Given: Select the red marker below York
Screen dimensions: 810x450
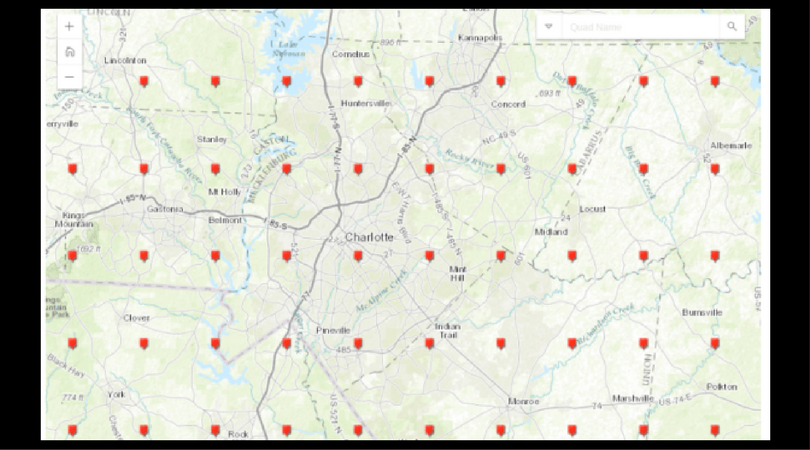Looking at the screenshot, I should click(144, 430).
